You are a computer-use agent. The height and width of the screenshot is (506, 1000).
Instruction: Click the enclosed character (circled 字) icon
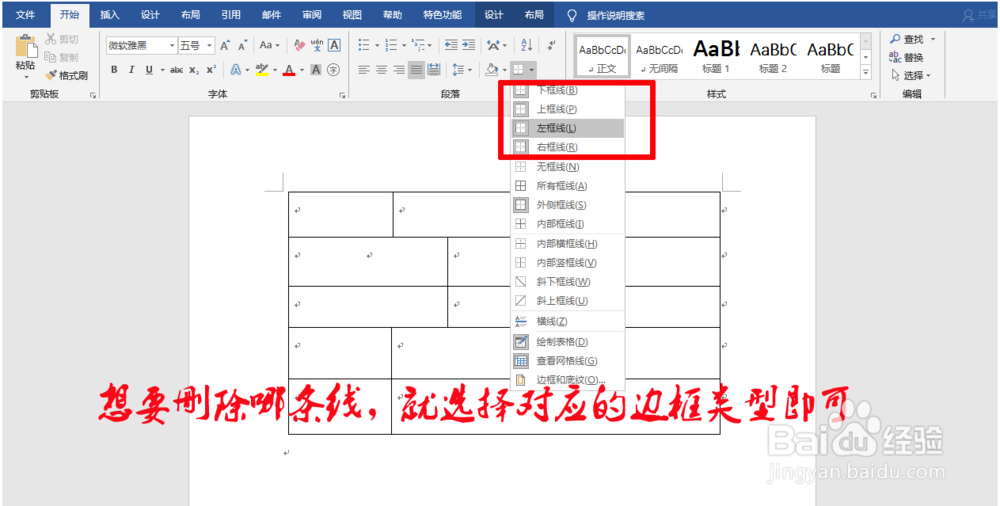coord(333,70)
